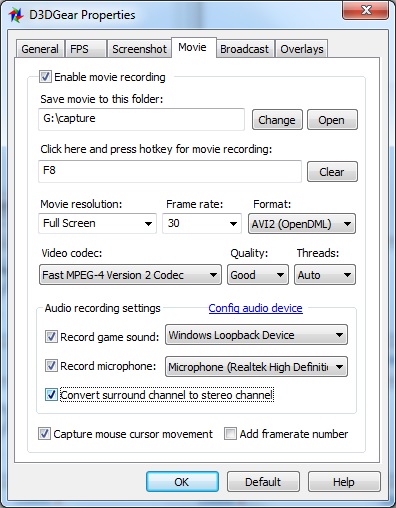Uncheck Record game sound
The image size is (396, 508).
(x=51, y=337)
